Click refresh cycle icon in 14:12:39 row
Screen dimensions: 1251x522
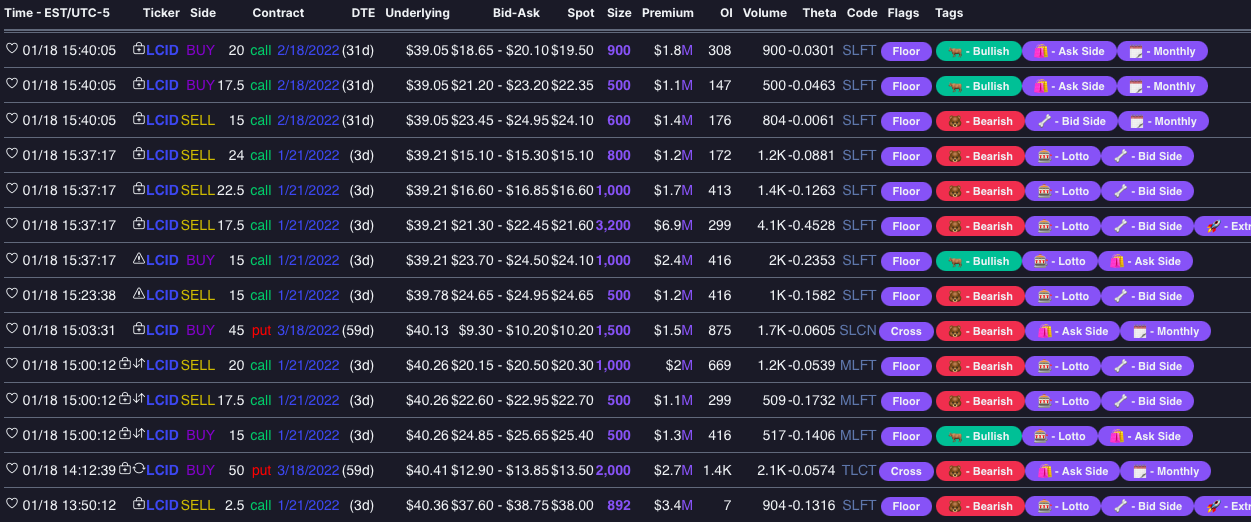(x=139, y=469)
